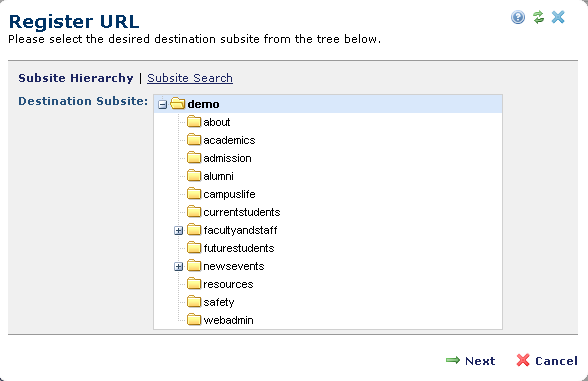This screenshot has height=381, width=588.
Task: Choose the alumni subsite
Action: pos(218,176)
